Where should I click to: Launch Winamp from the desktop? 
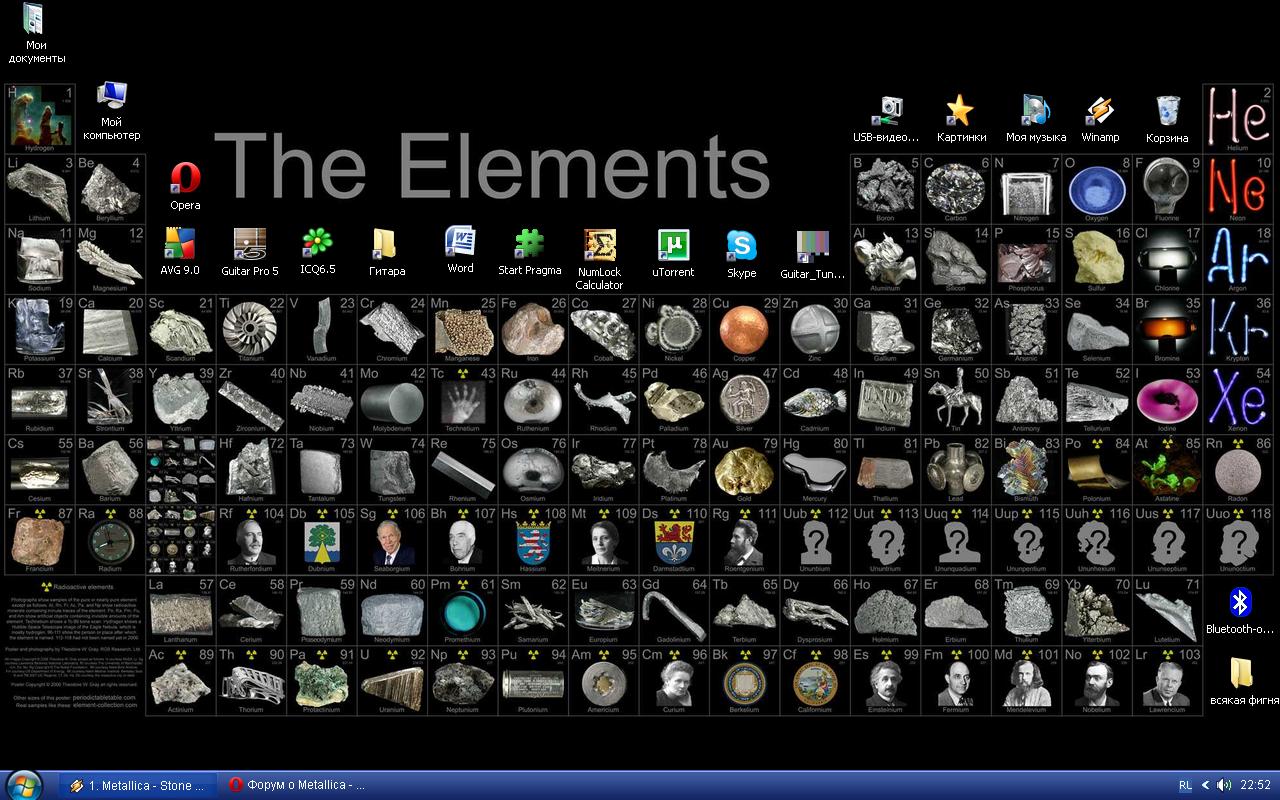pos(1100,111)
